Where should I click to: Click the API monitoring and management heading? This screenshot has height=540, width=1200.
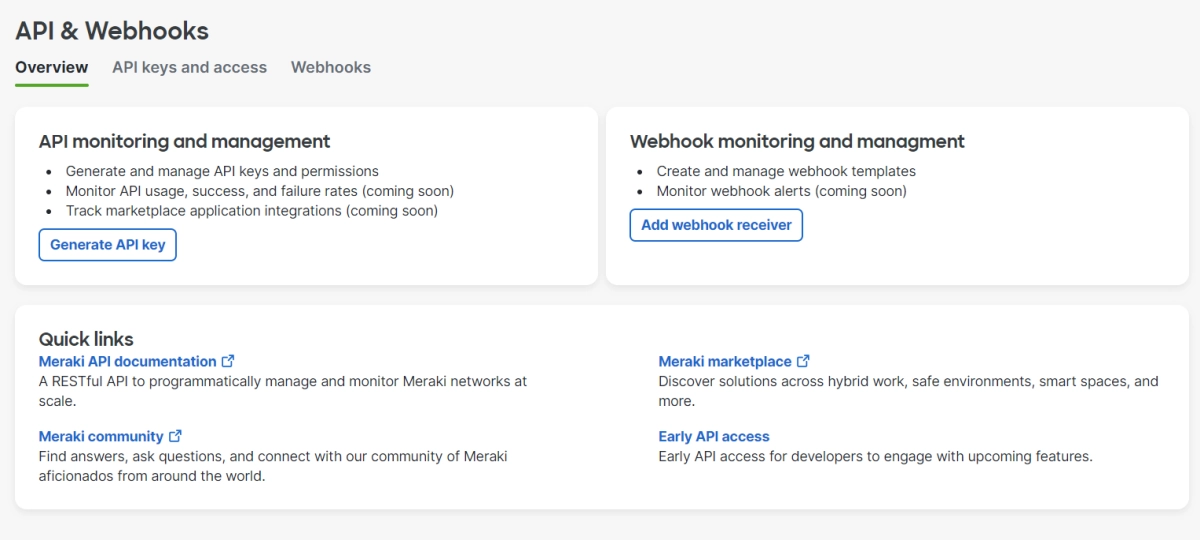tap(185, 141)
